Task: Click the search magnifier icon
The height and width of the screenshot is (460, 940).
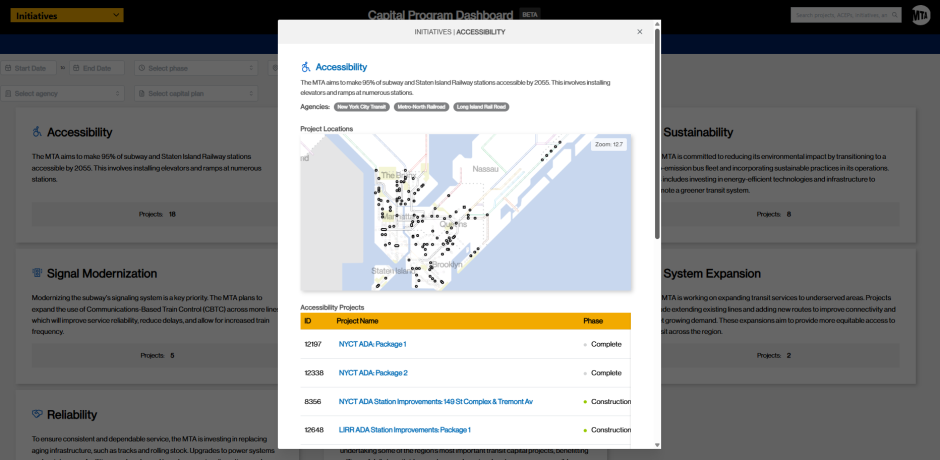Action: 895,15
